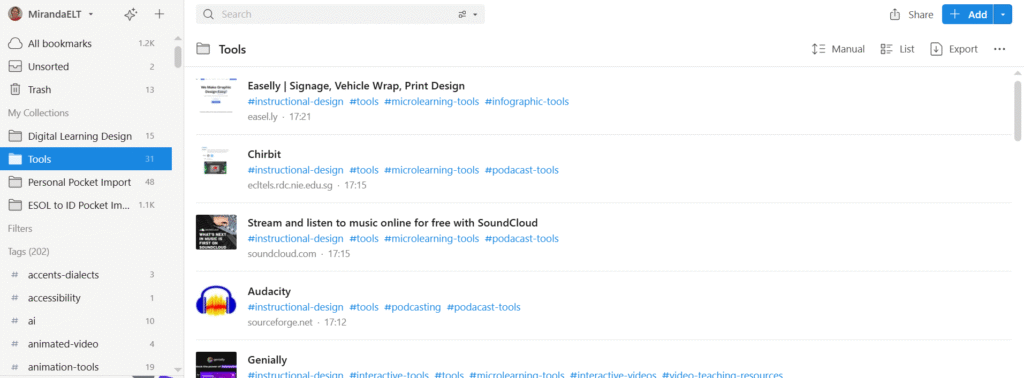Filter by animated-video tag
This screenshot has width=1024, height=378.
86,344
